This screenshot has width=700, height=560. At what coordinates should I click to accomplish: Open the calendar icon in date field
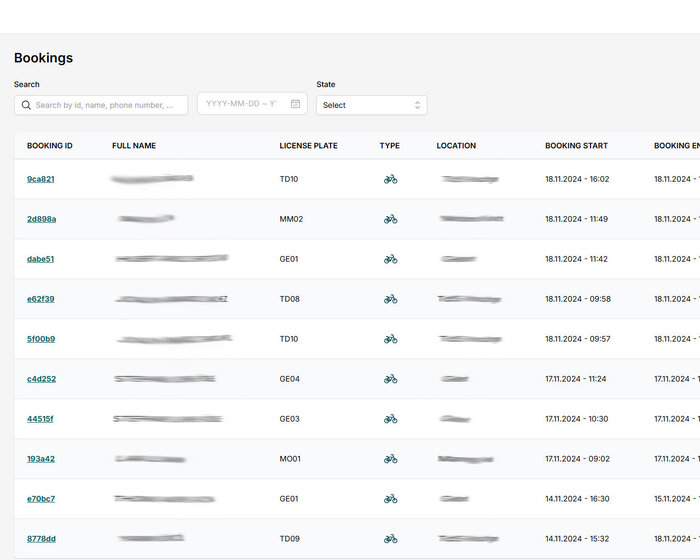(296, 104)
